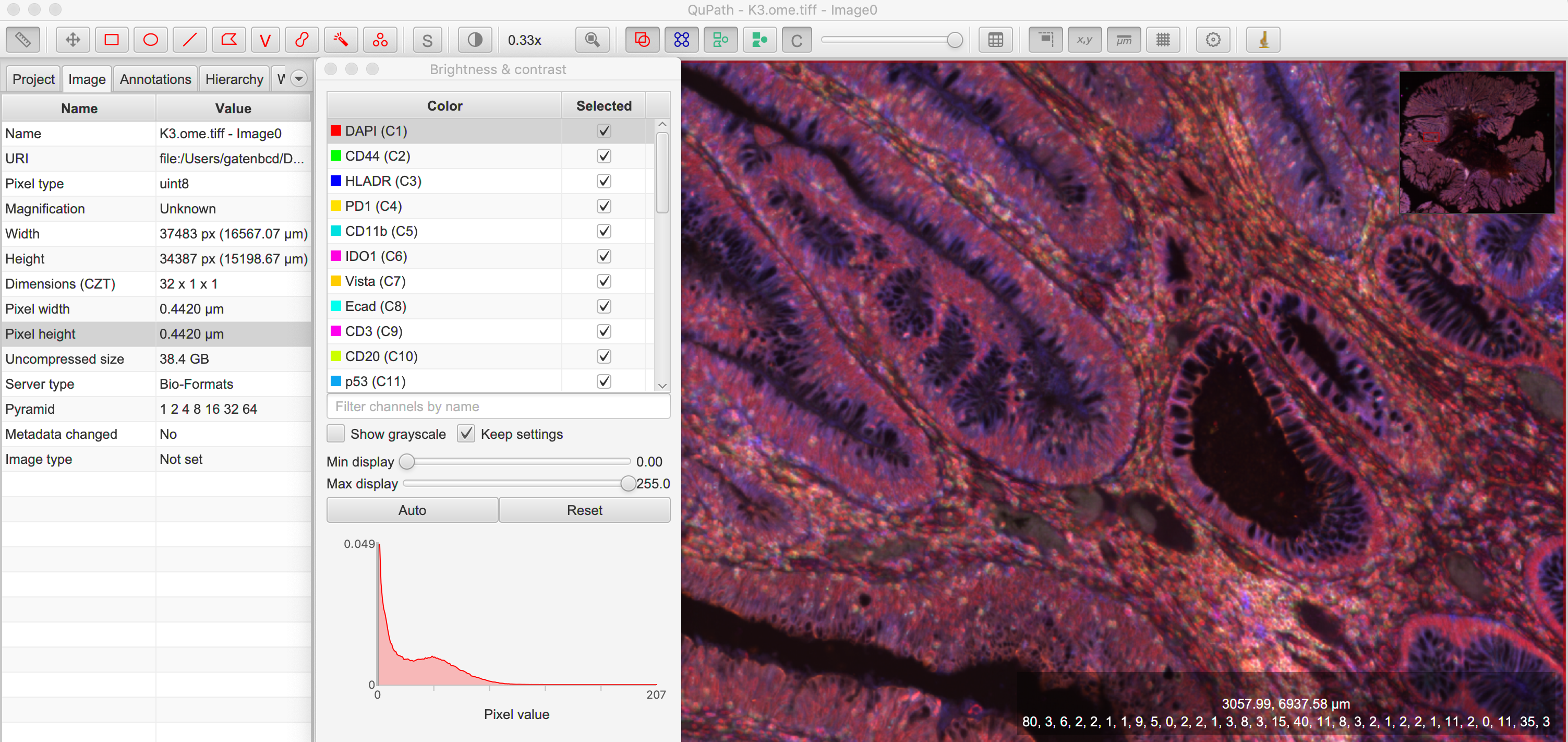1568x742 pixels.
Task: Select the Wand tool
Action: 341,40
